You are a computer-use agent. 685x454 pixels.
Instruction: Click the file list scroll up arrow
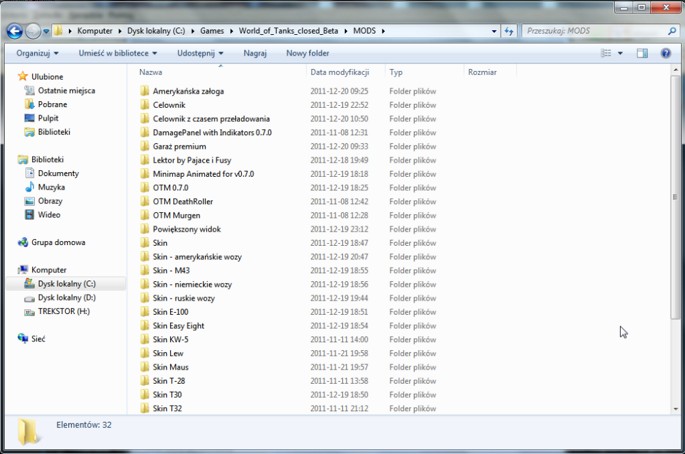[x=676, y=70]
